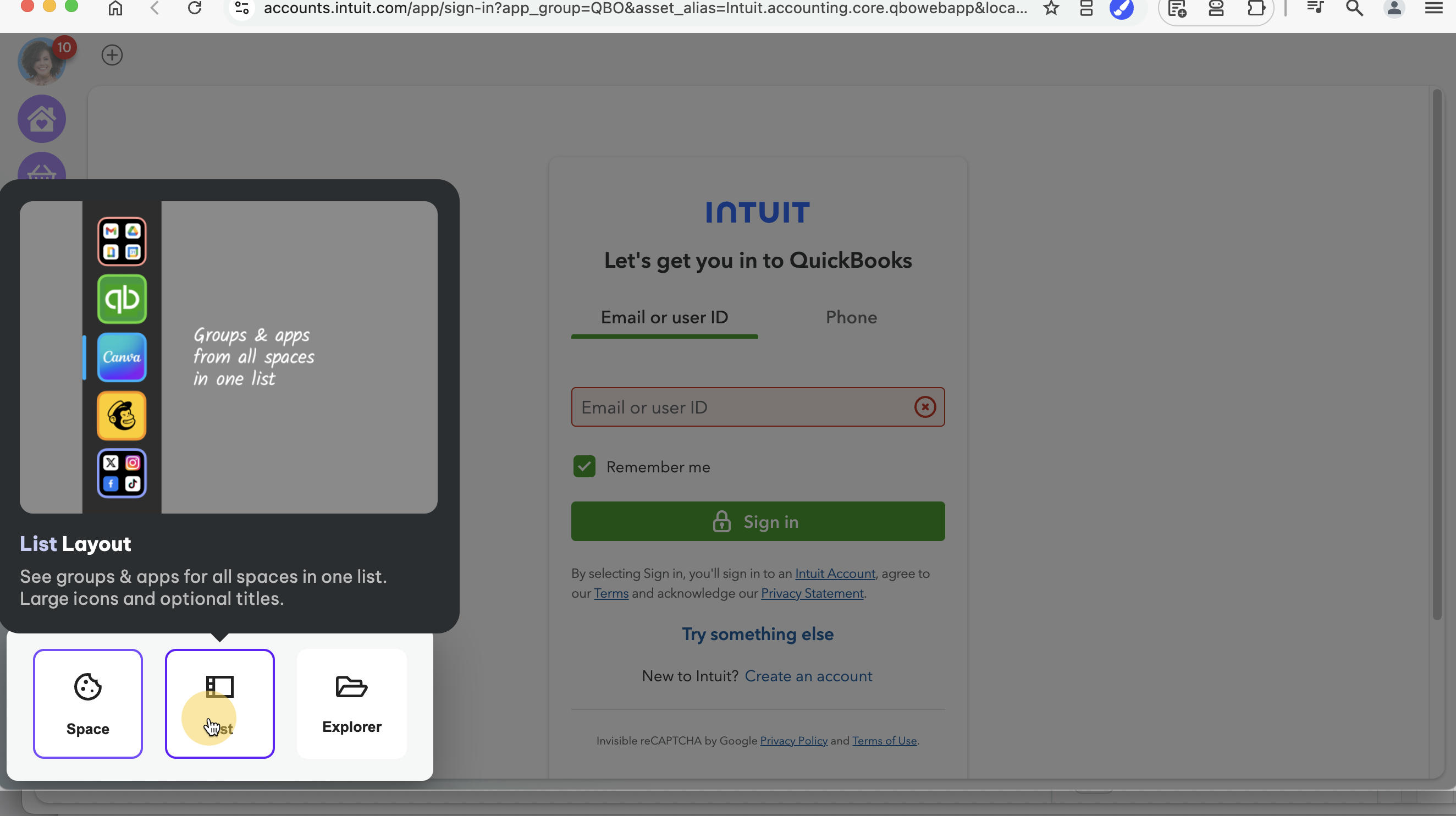This screenshot has height=816, width=1456.
Task: Click Try something else
Action: pos(757,634)
